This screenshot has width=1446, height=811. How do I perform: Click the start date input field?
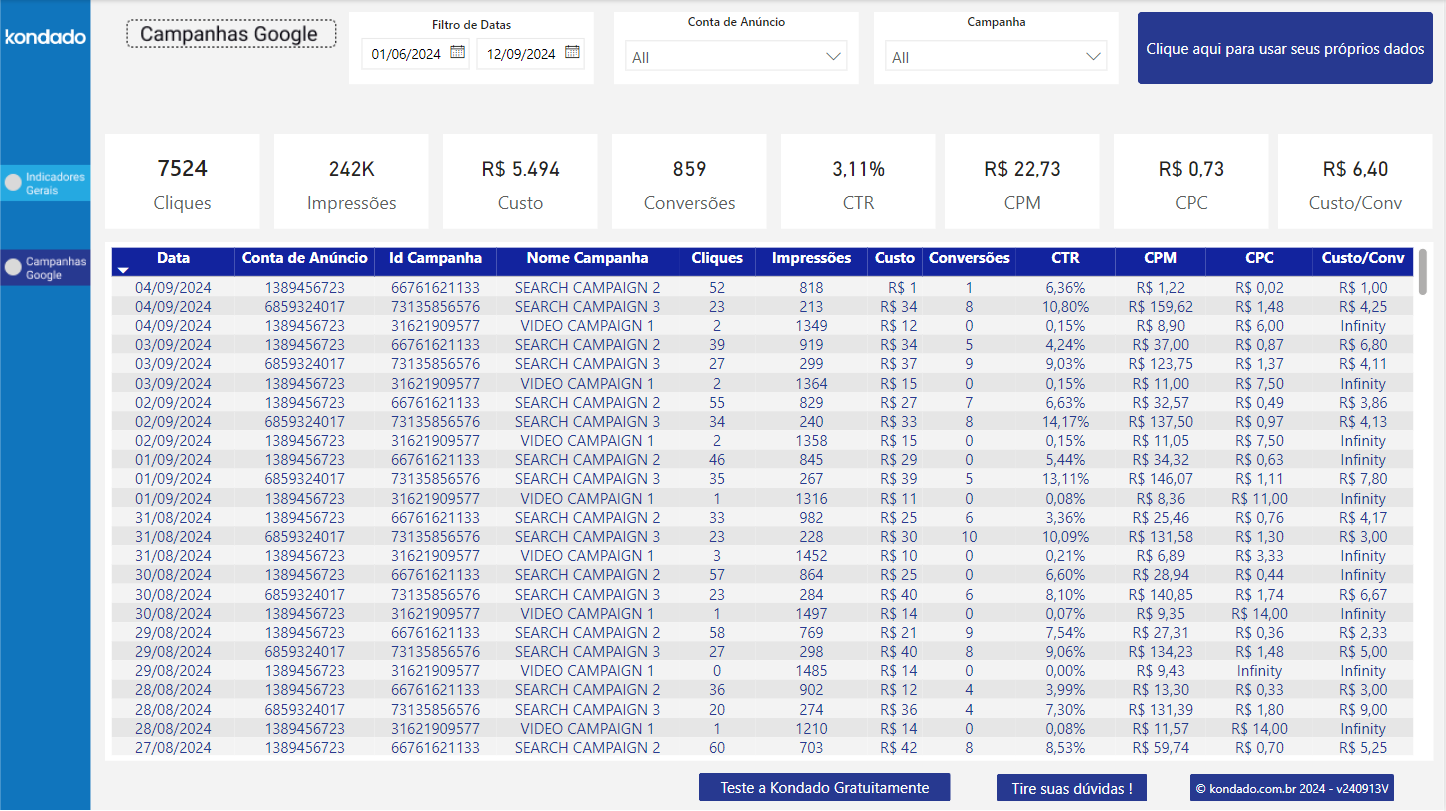407,53
